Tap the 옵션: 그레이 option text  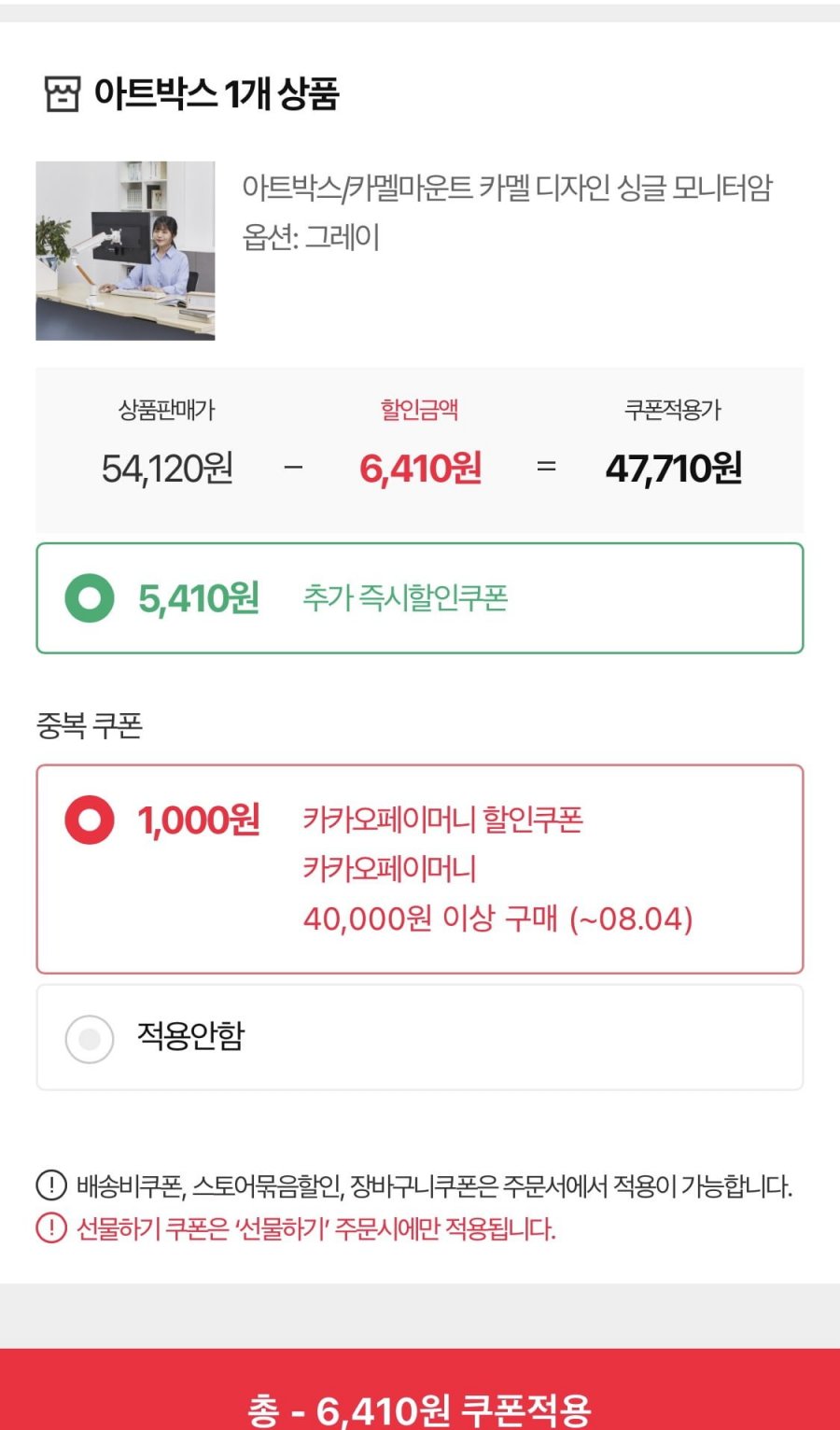click(311, 237)
